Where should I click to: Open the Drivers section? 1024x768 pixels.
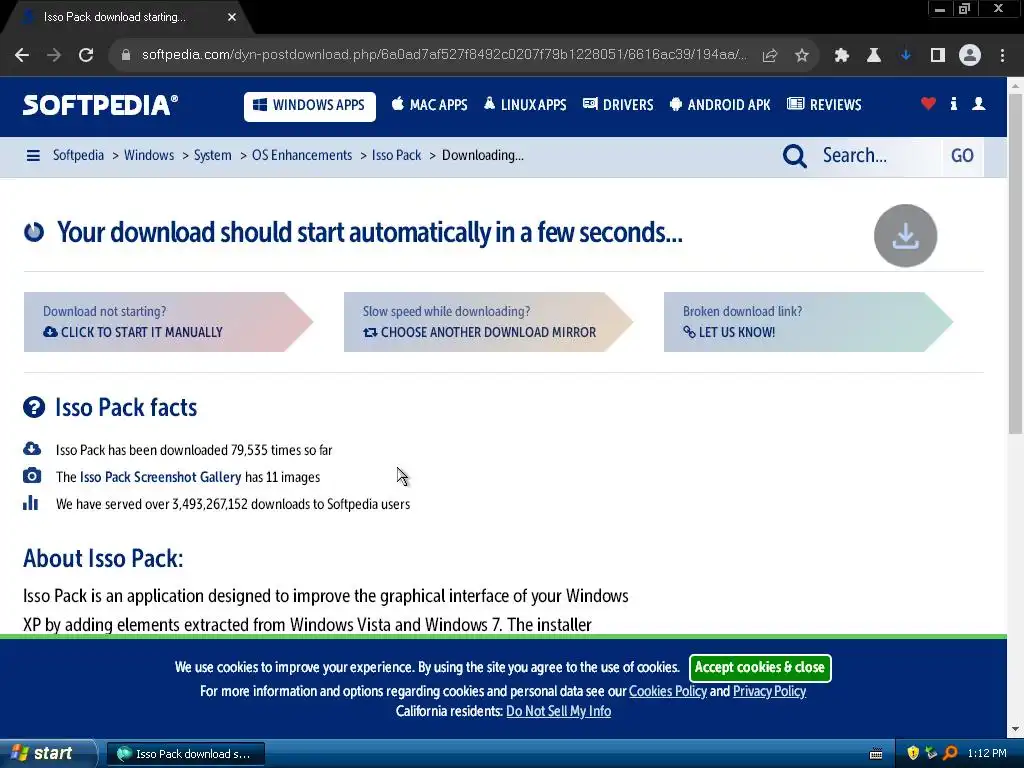point(618,105)
